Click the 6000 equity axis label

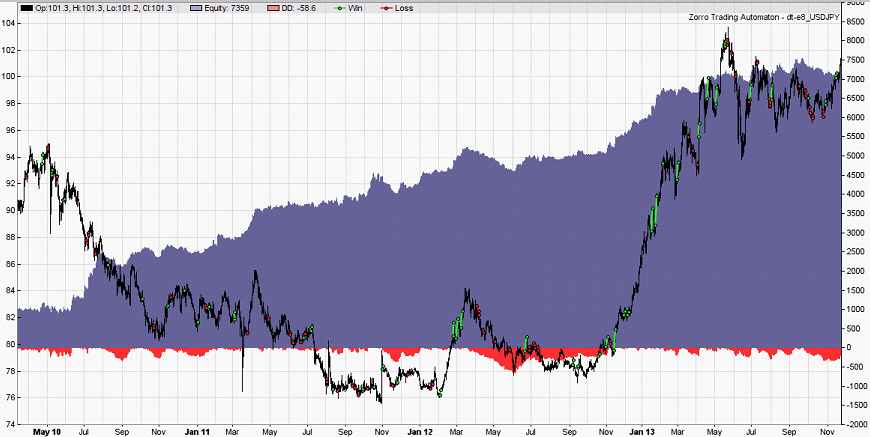pyautogui.click(x=855, y=118)
